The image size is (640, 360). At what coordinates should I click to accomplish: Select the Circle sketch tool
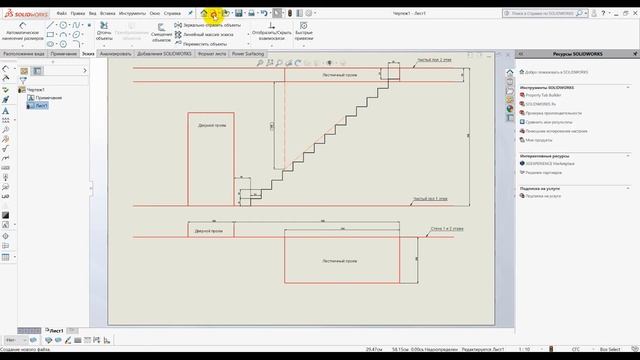(63, 25)
